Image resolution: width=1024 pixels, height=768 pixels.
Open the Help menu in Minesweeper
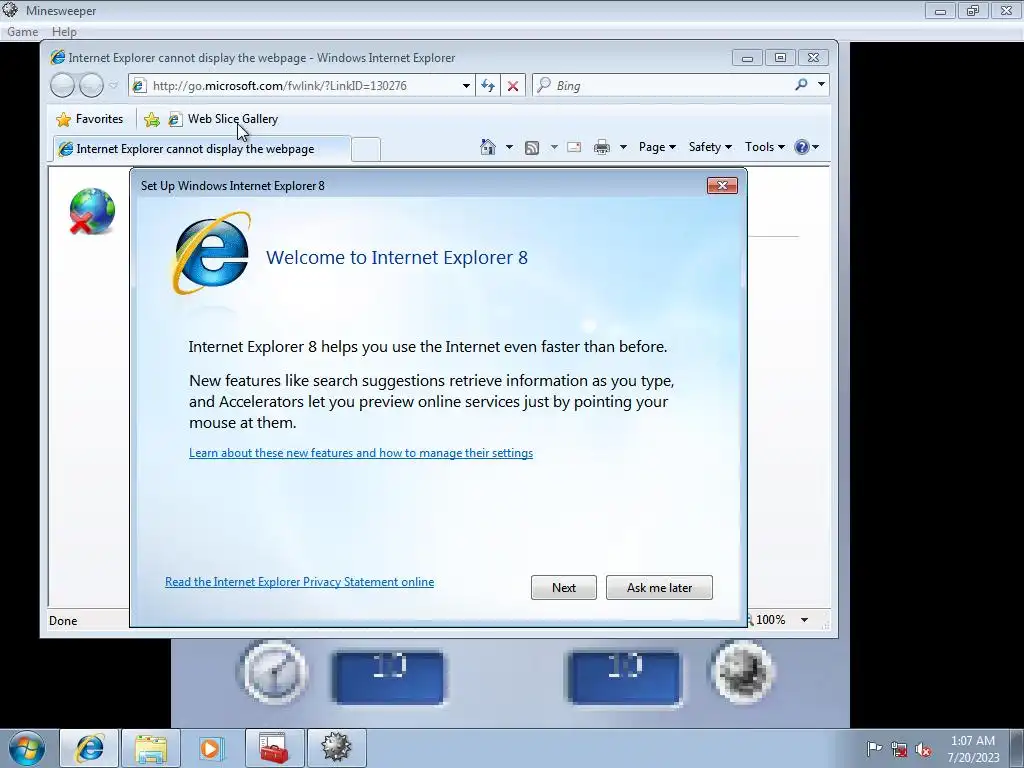click(64, 31)
